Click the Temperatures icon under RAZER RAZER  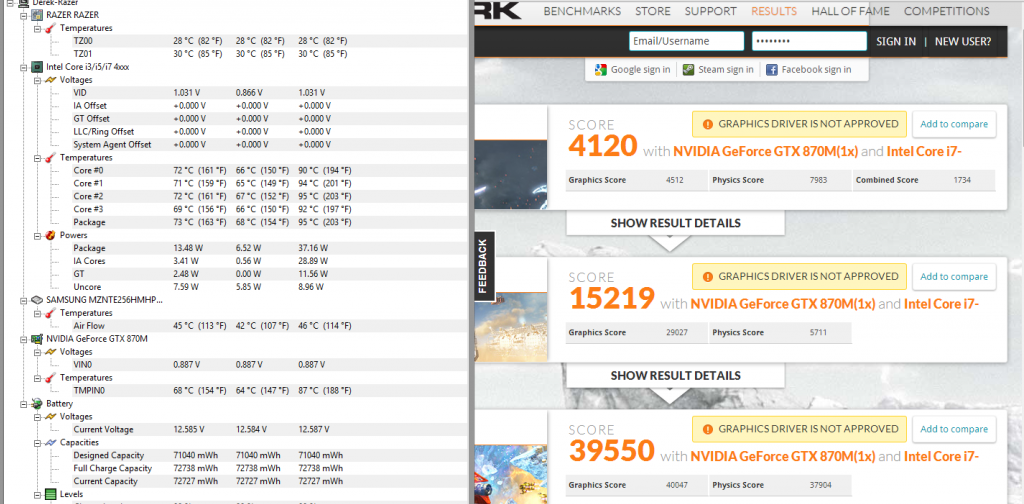click(51, 27)
